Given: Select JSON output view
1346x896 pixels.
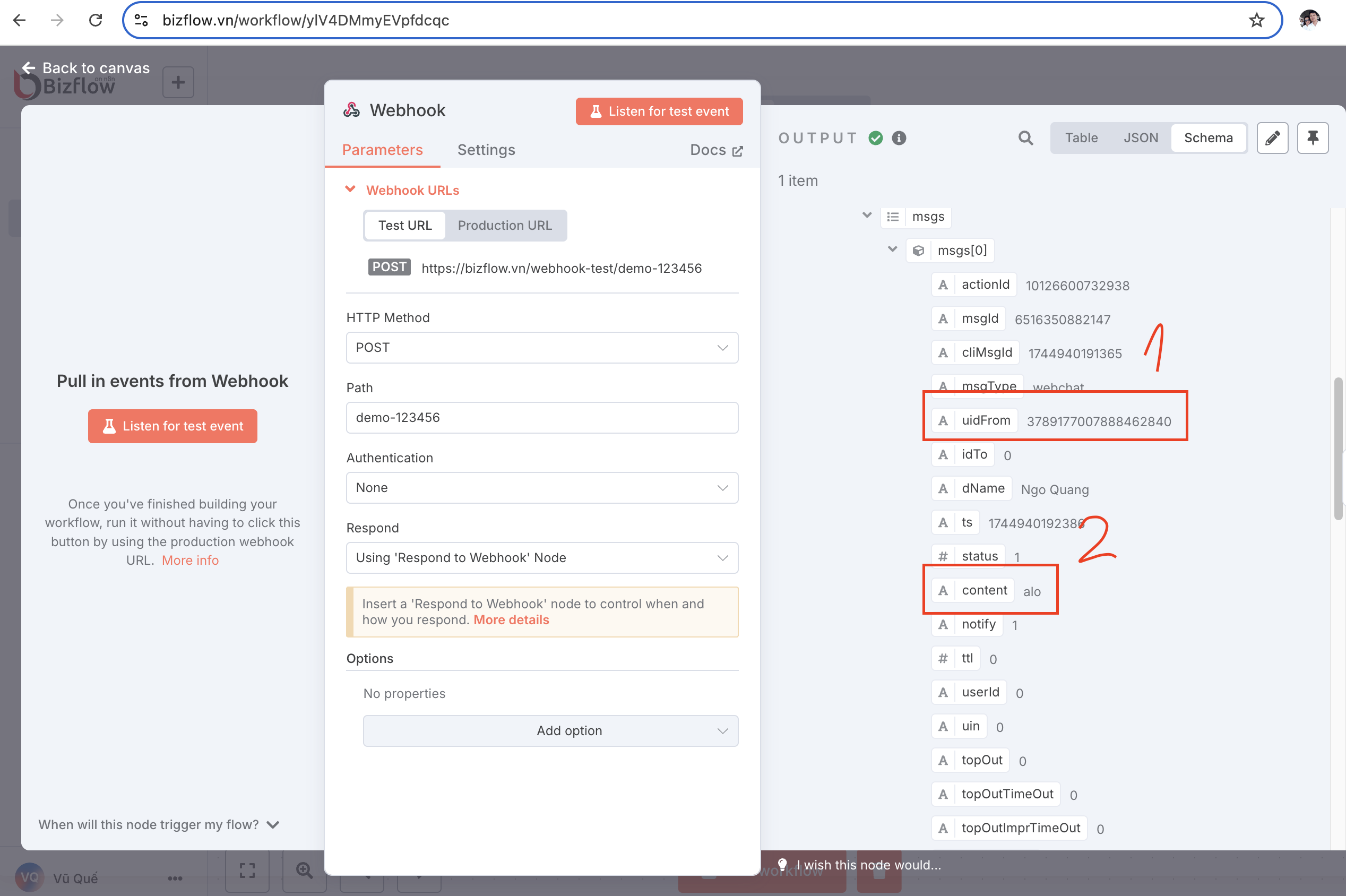Looking at the screenshot, I should click(1140, 137).
